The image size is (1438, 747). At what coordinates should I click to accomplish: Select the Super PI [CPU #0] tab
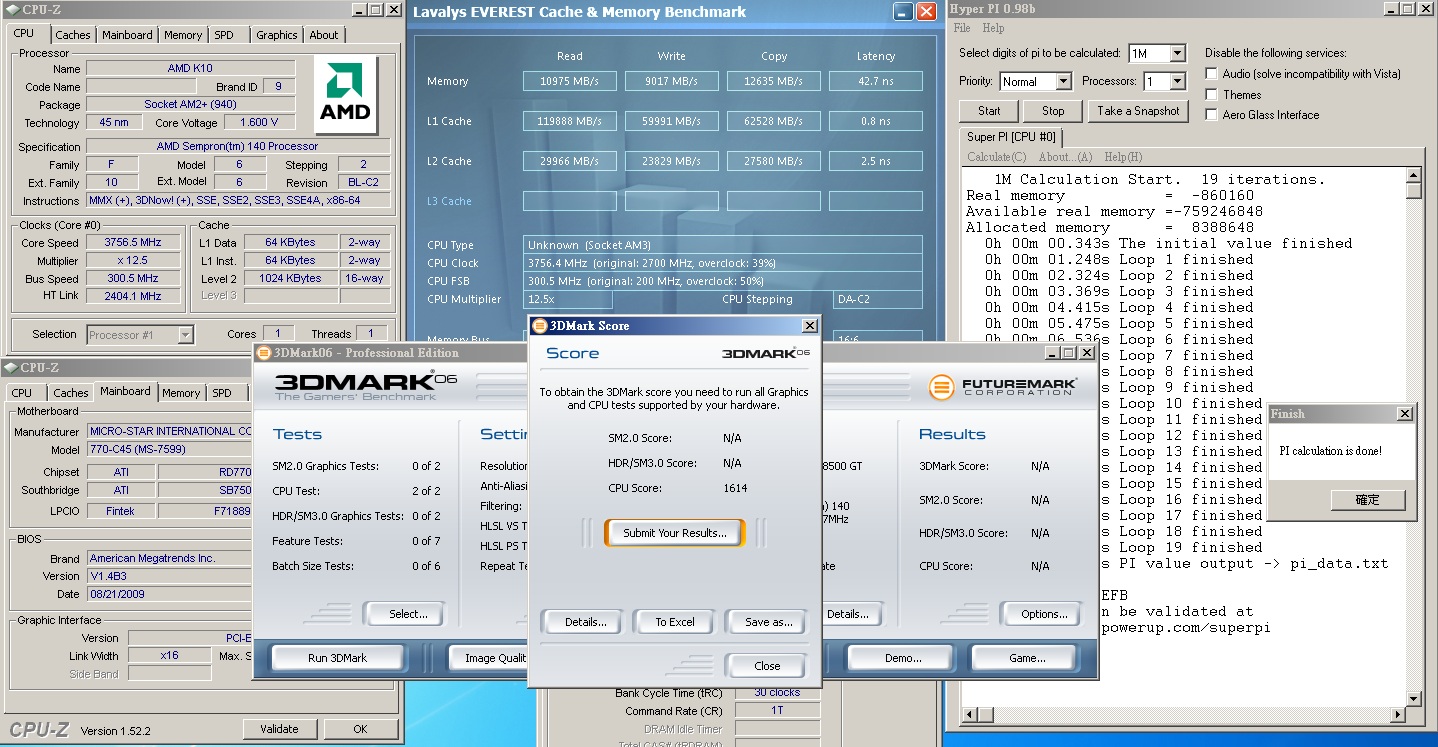(x=1011, y=137)
